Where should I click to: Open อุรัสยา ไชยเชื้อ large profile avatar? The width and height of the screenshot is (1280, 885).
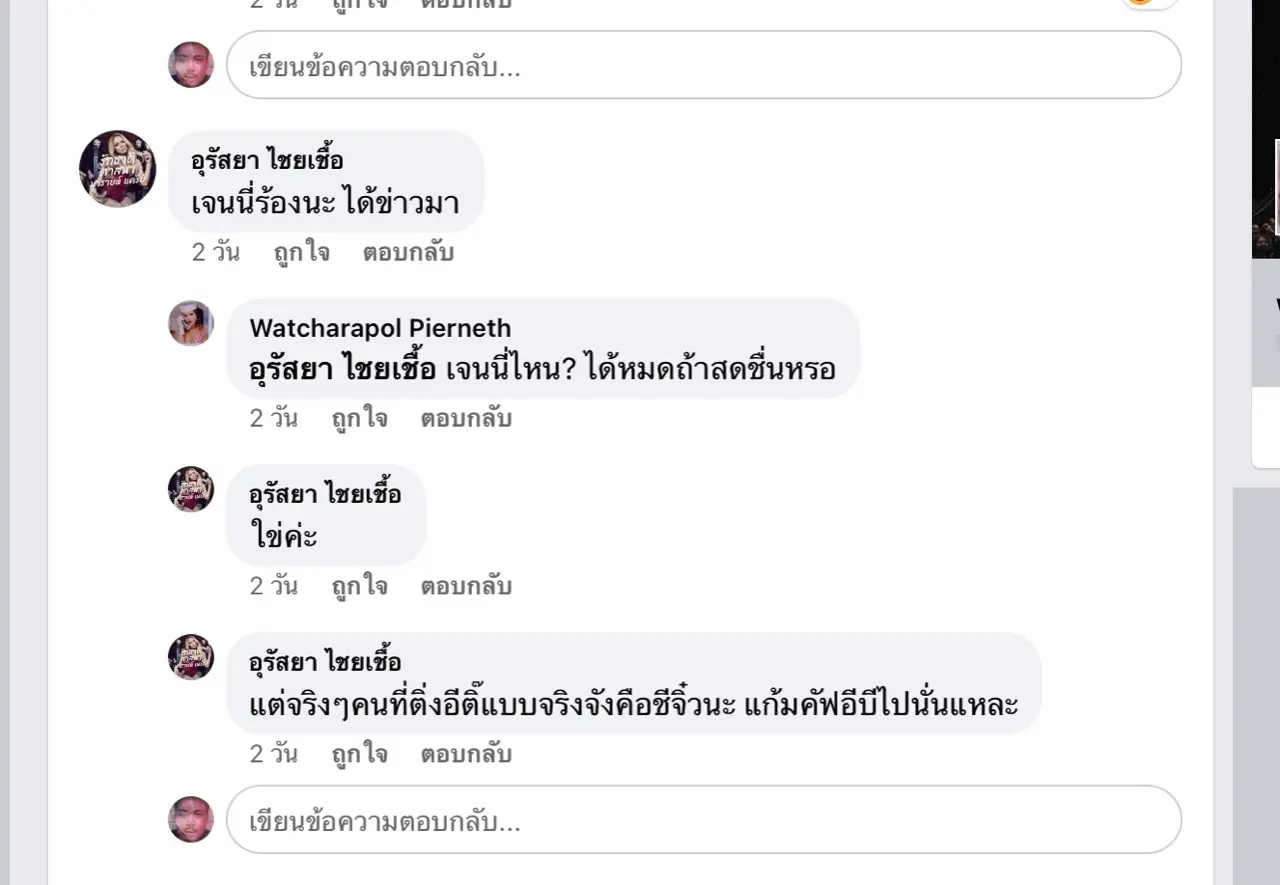pos(118,168)
